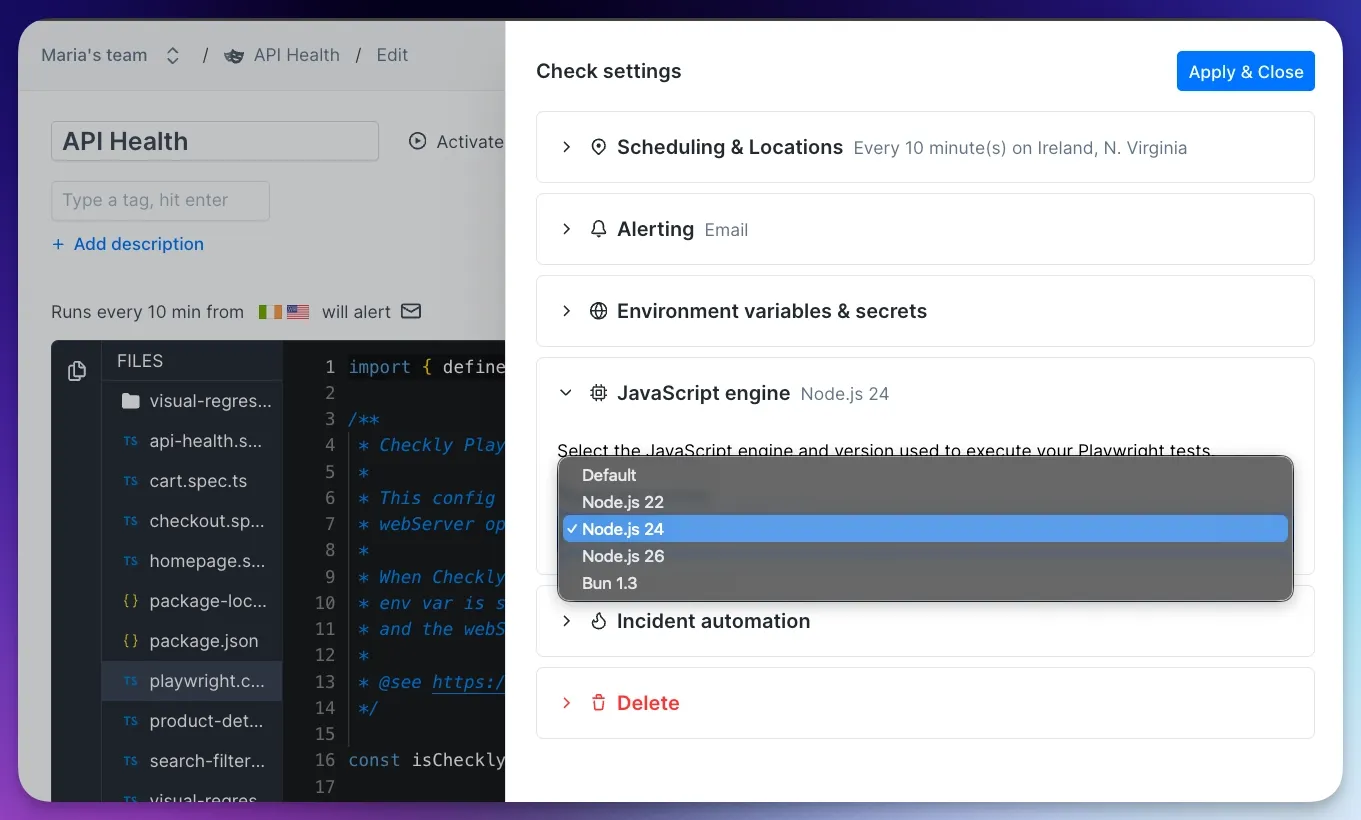Screen dimensions: 1361x820
Task: Pick Node.js 26 from the dropdown list
Action: click(x=925, y=556)
